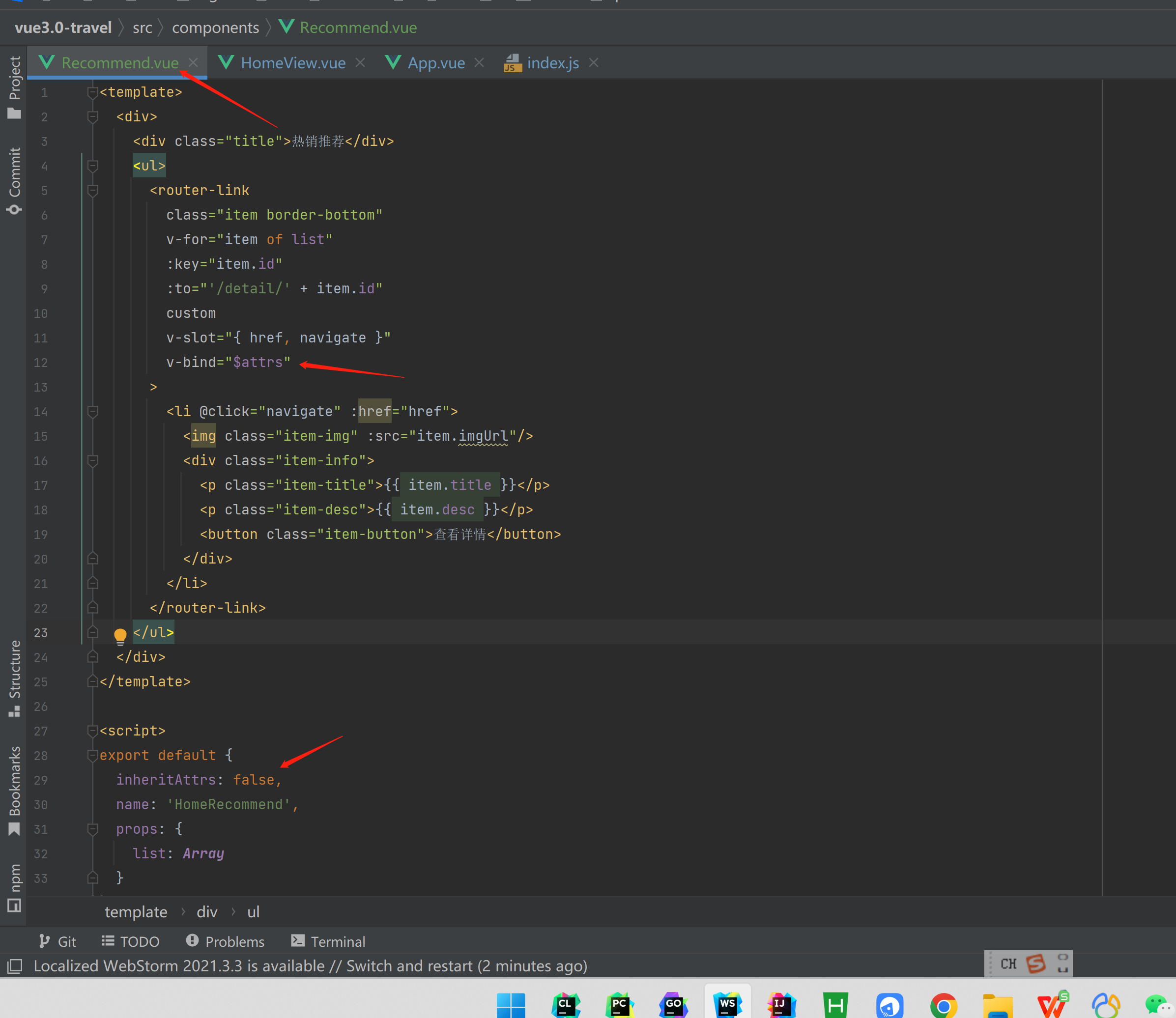Open the npm tool window
Image resolution: width=1176 pixels, height=1018 pixels.
tap(14, 887)
